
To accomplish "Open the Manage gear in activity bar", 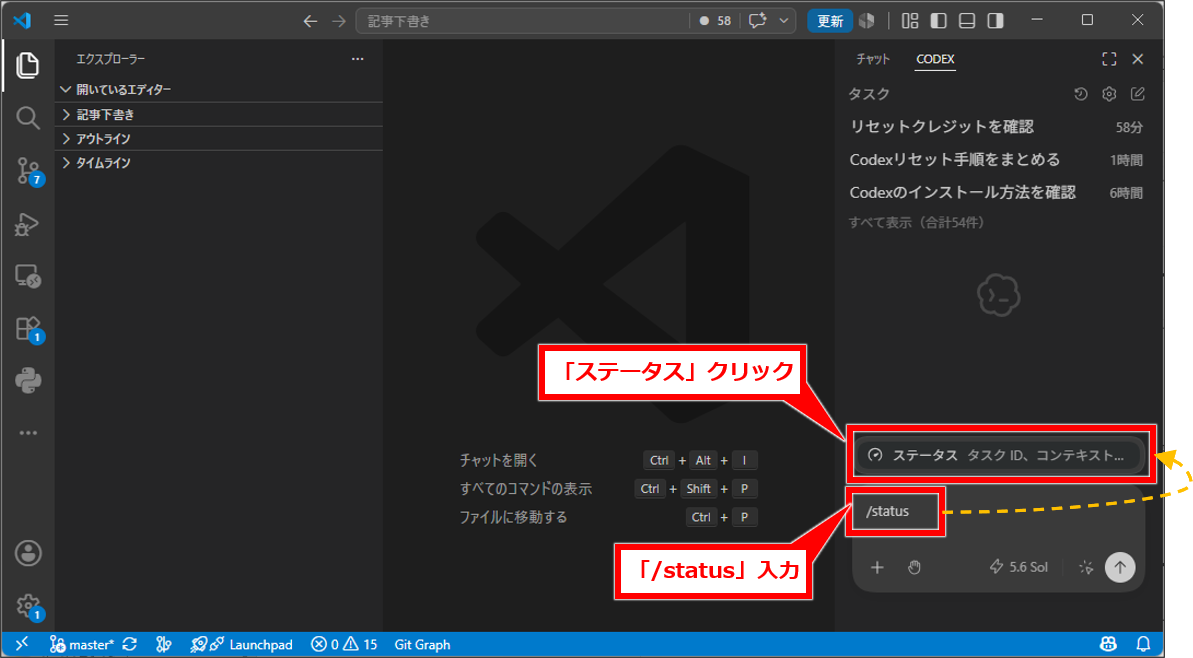I will pyautogui.click(x=29, y=606).
